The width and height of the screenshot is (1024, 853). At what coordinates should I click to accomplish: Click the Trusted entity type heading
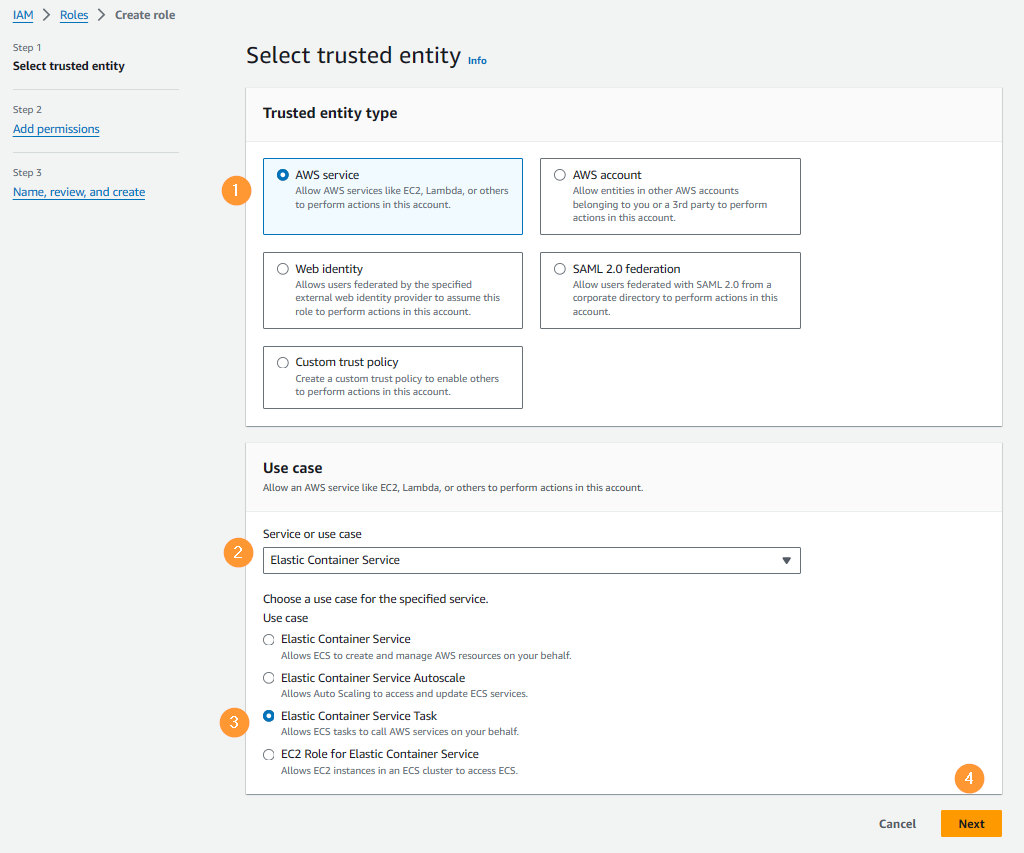point(330,113)
